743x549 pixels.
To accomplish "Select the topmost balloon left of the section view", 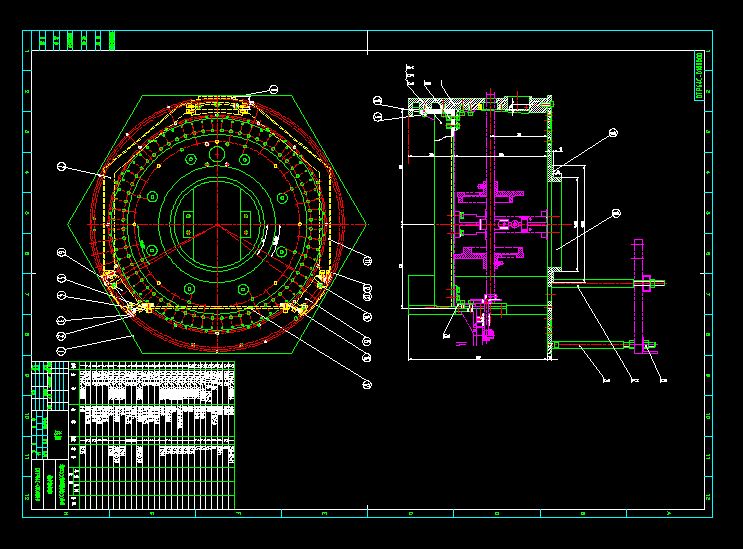I will point(378,100).
